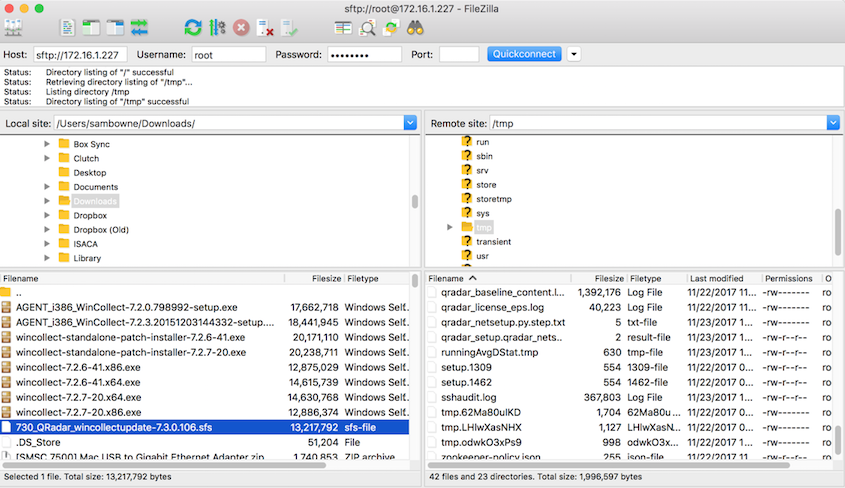
Task: Click the Quickconnect button
Action: click(524, 54)
